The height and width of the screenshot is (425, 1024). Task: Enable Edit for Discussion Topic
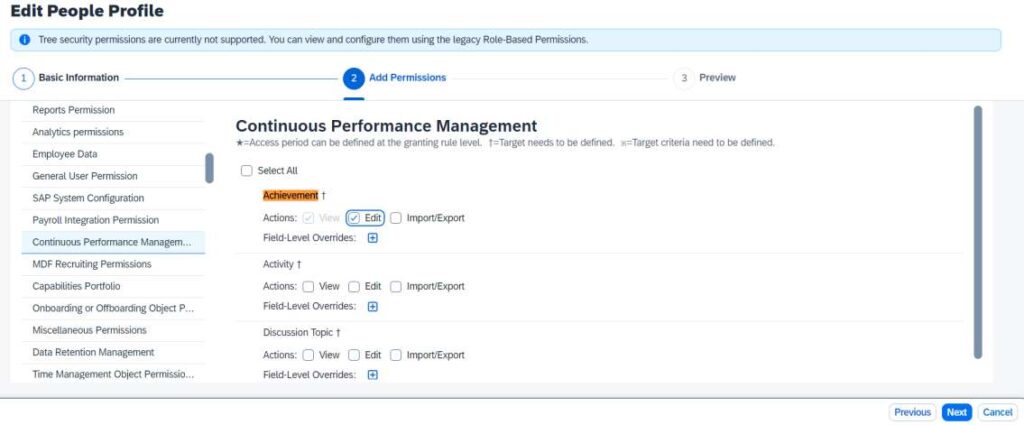pos(354,355)
